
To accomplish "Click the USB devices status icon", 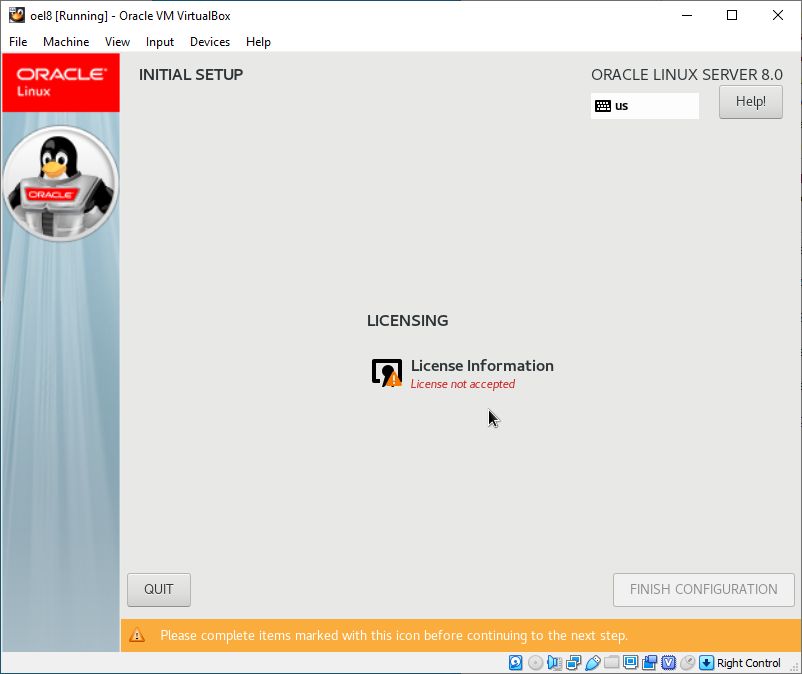I will pos(592,663).
